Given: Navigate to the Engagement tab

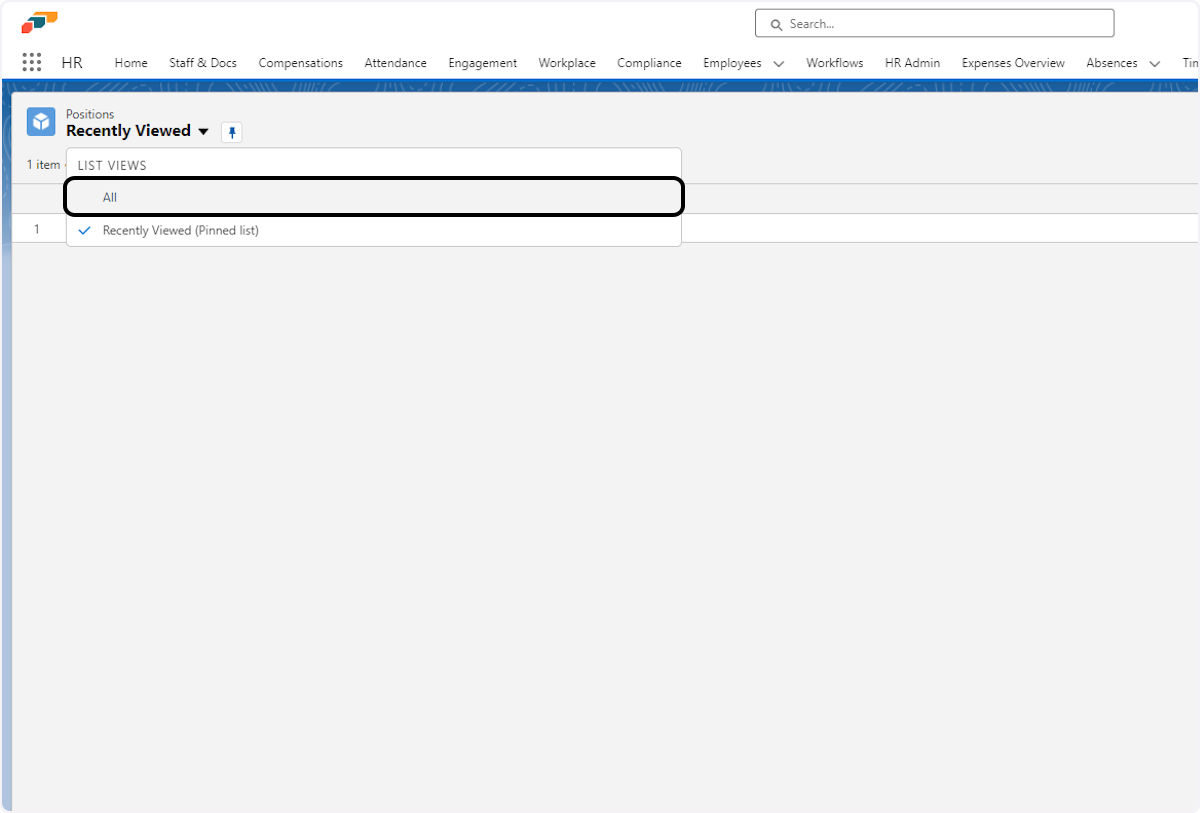Looking at the screenshot, I should [482, 63].
